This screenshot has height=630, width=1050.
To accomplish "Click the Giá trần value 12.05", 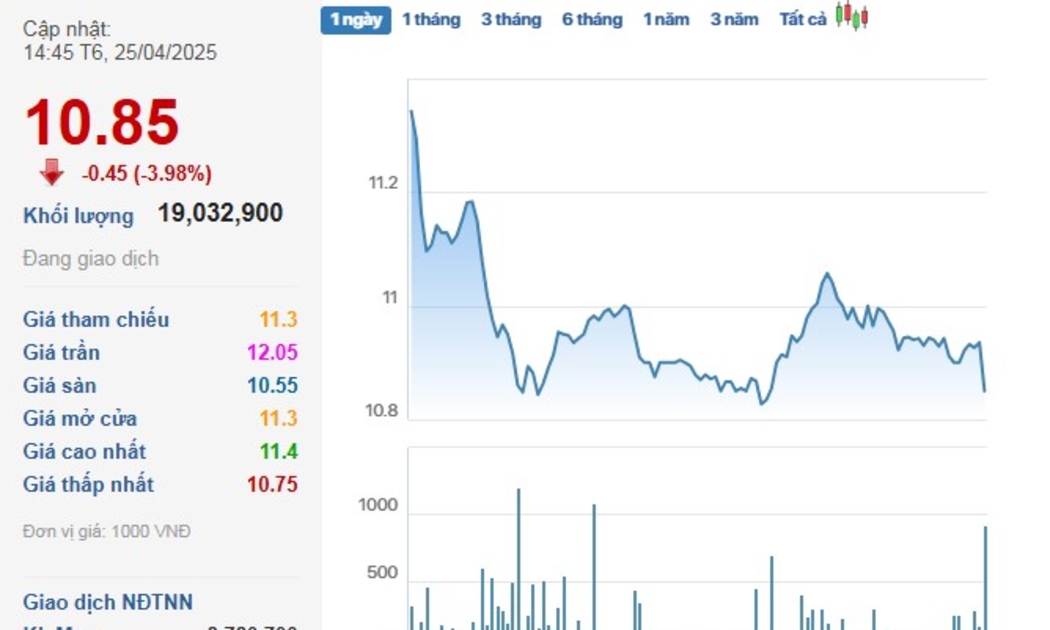I will pyautogui.click(x=277, y=353).
